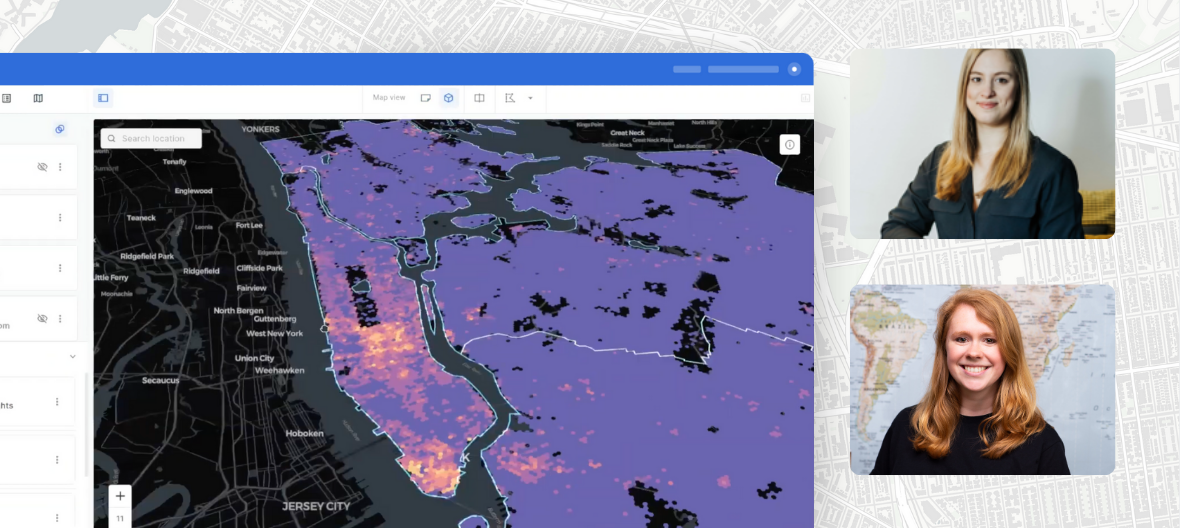
Task: Collapse the layer section chevron
Action: pyautogui.click(x=72, y=356)
